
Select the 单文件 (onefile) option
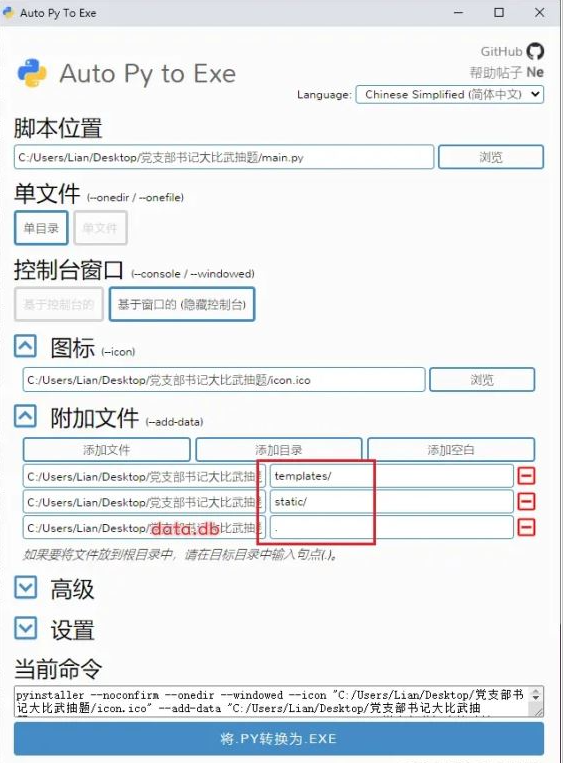pos(100,228)
